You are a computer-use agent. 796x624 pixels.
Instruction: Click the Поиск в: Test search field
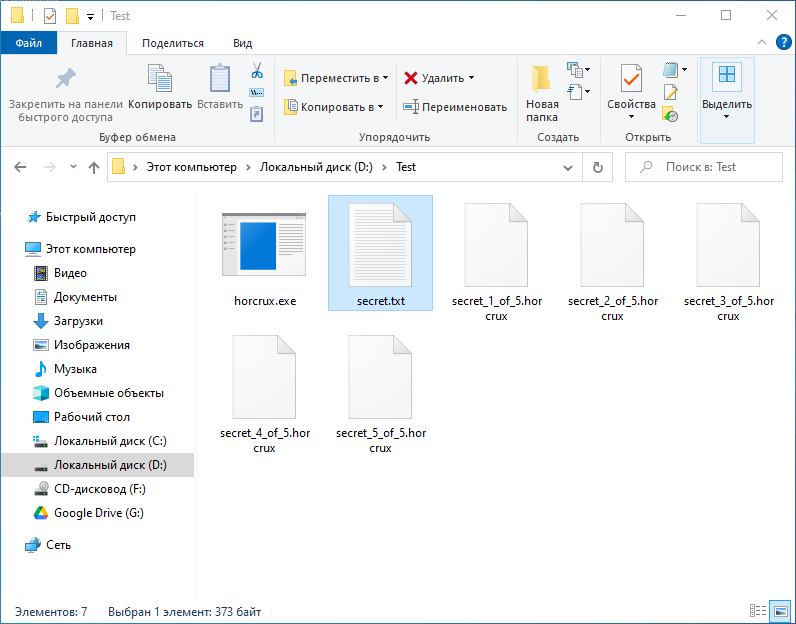[x=704, y=167]
